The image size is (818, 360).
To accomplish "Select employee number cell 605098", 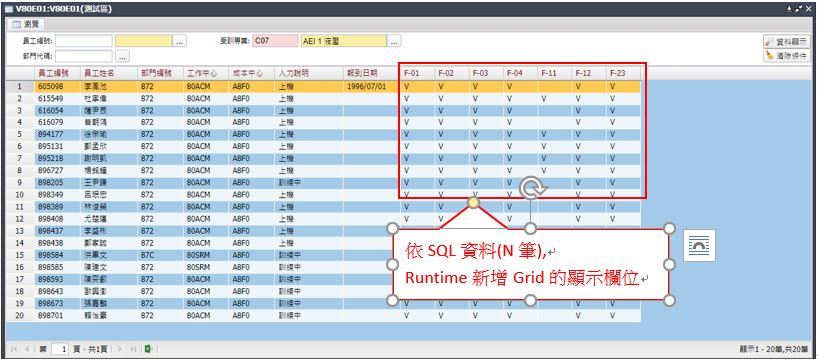I will (58, 87).
